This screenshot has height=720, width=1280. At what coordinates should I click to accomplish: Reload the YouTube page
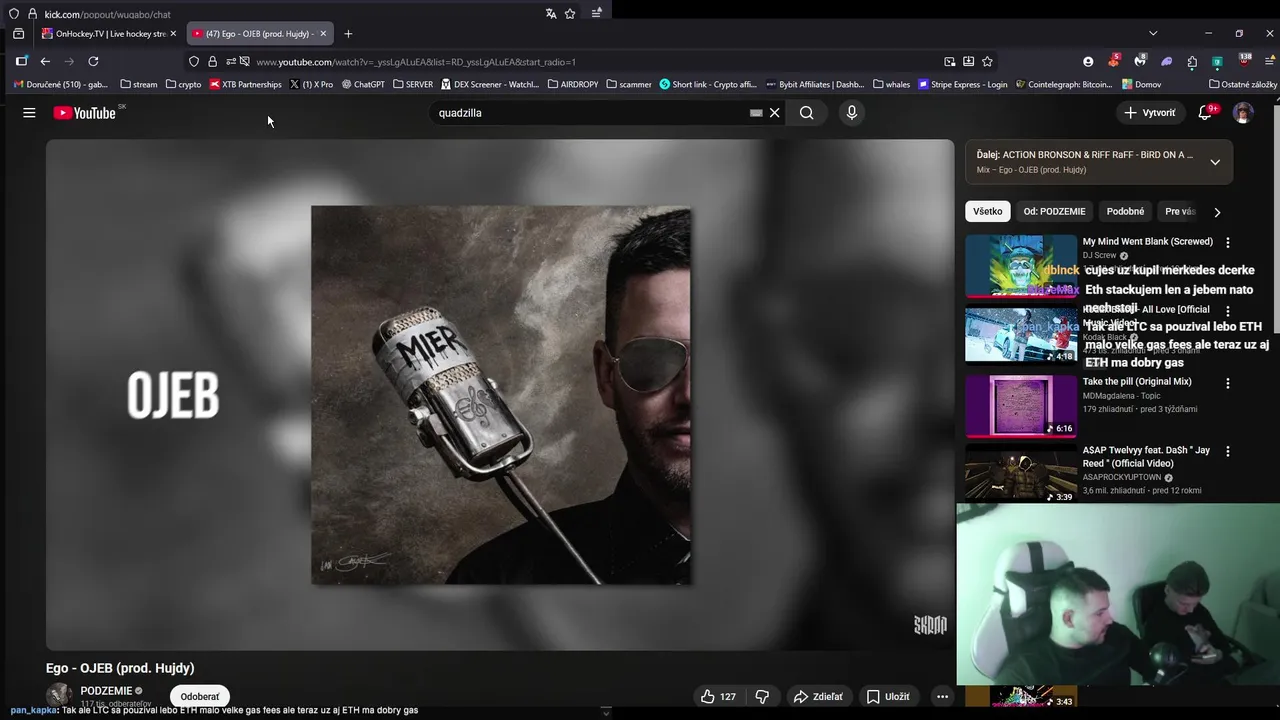(x=93, y=62)
